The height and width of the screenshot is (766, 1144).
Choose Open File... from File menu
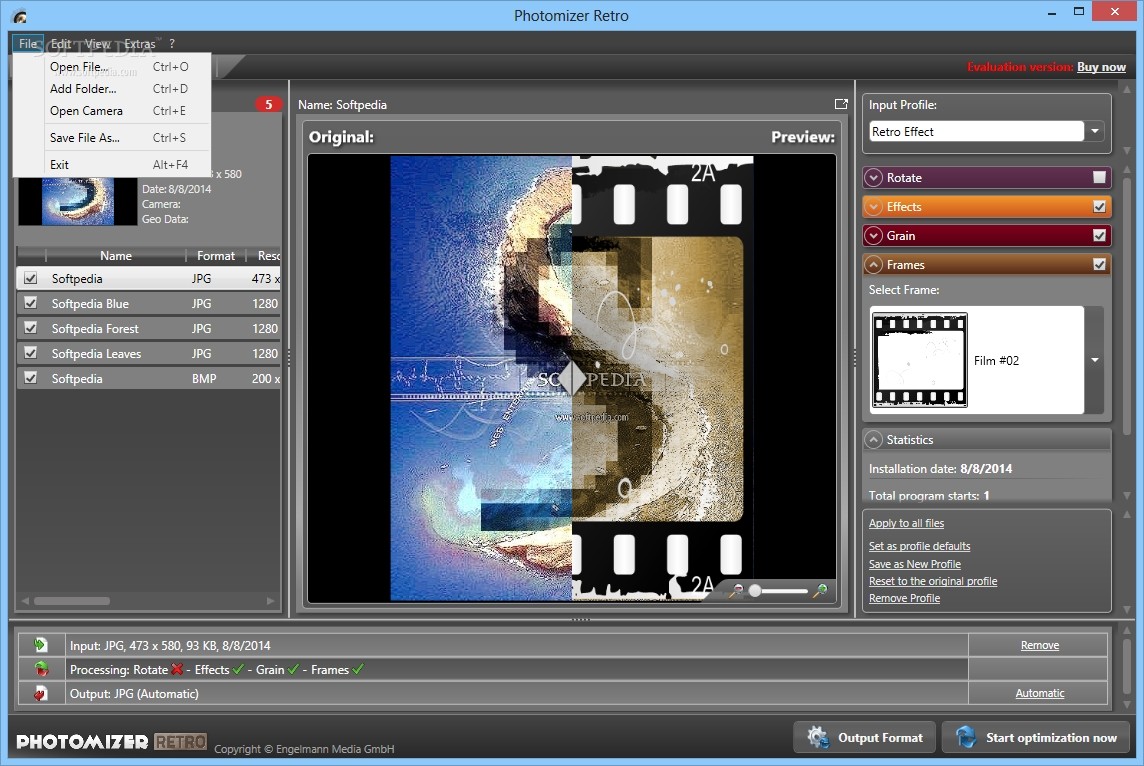click(x=112, y=66)
